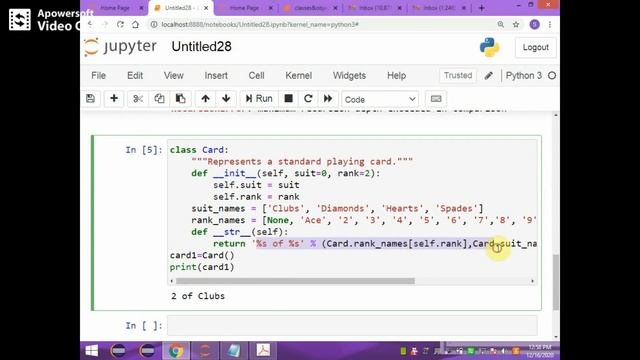Open the Edit menu
This screenshot has width=640, height=360.
tap(135, 76)
